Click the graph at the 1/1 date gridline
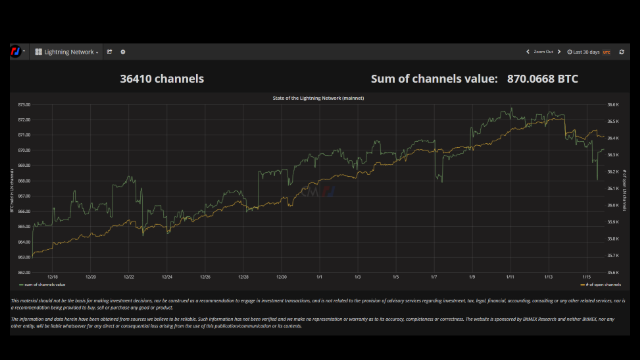The width and height of the screenshot is (640, 360). coord(320,188)
